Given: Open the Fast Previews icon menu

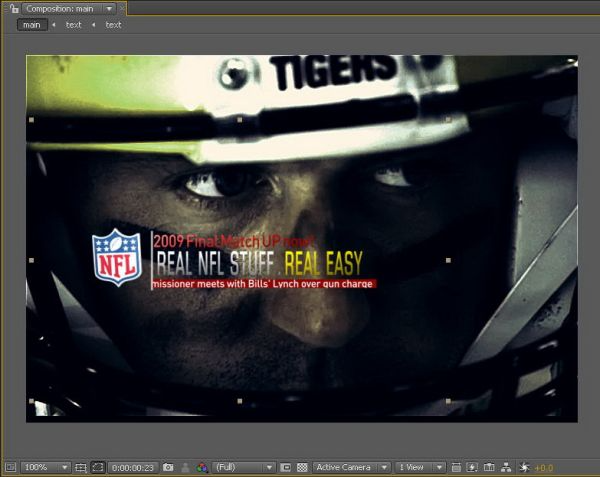Looking at the screenshot, I should pyautogui.click(x=473, y=467).
